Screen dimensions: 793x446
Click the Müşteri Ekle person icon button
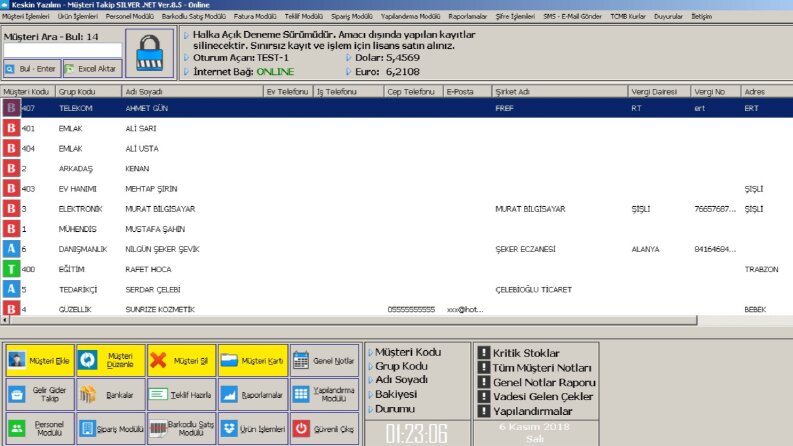40,361
